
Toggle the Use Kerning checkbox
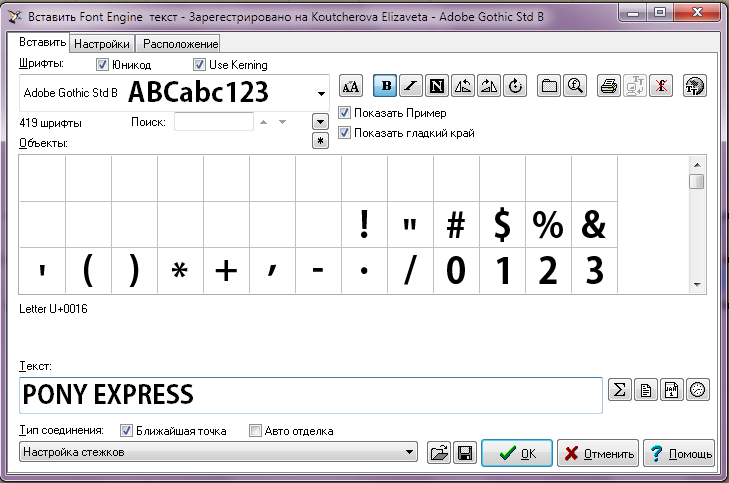(199, 65)
